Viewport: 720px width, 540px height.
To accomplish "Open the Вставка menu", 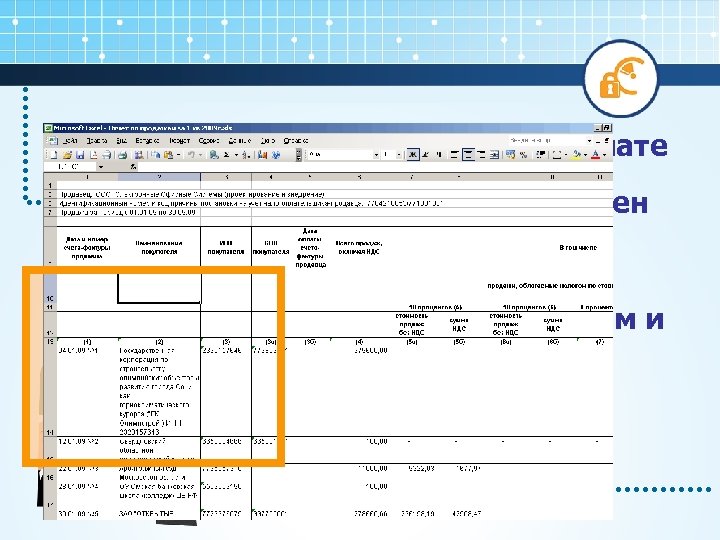I will (147, 141).
